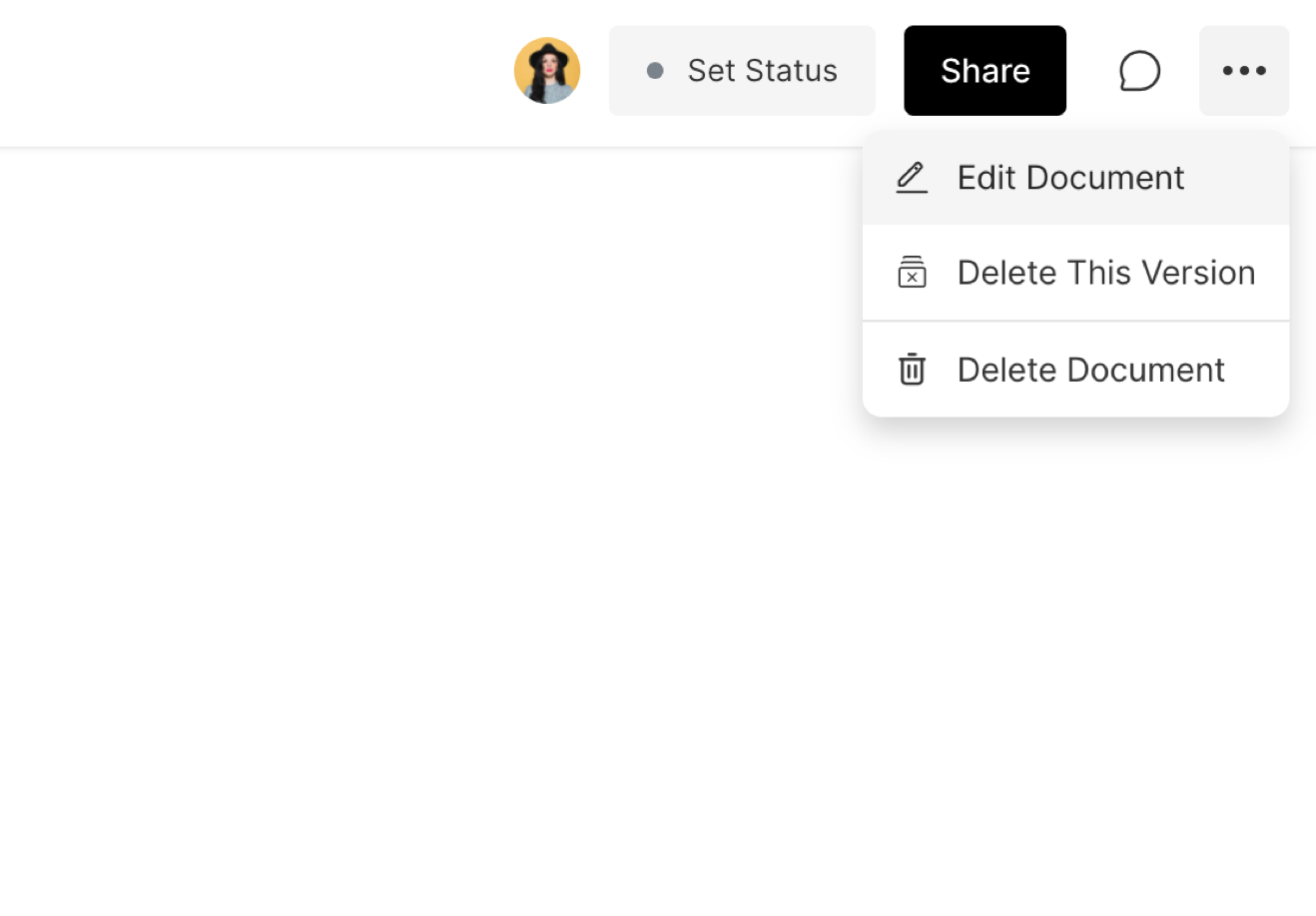
Task: Open comments via the speech bubble icon
Action: 1139,71
